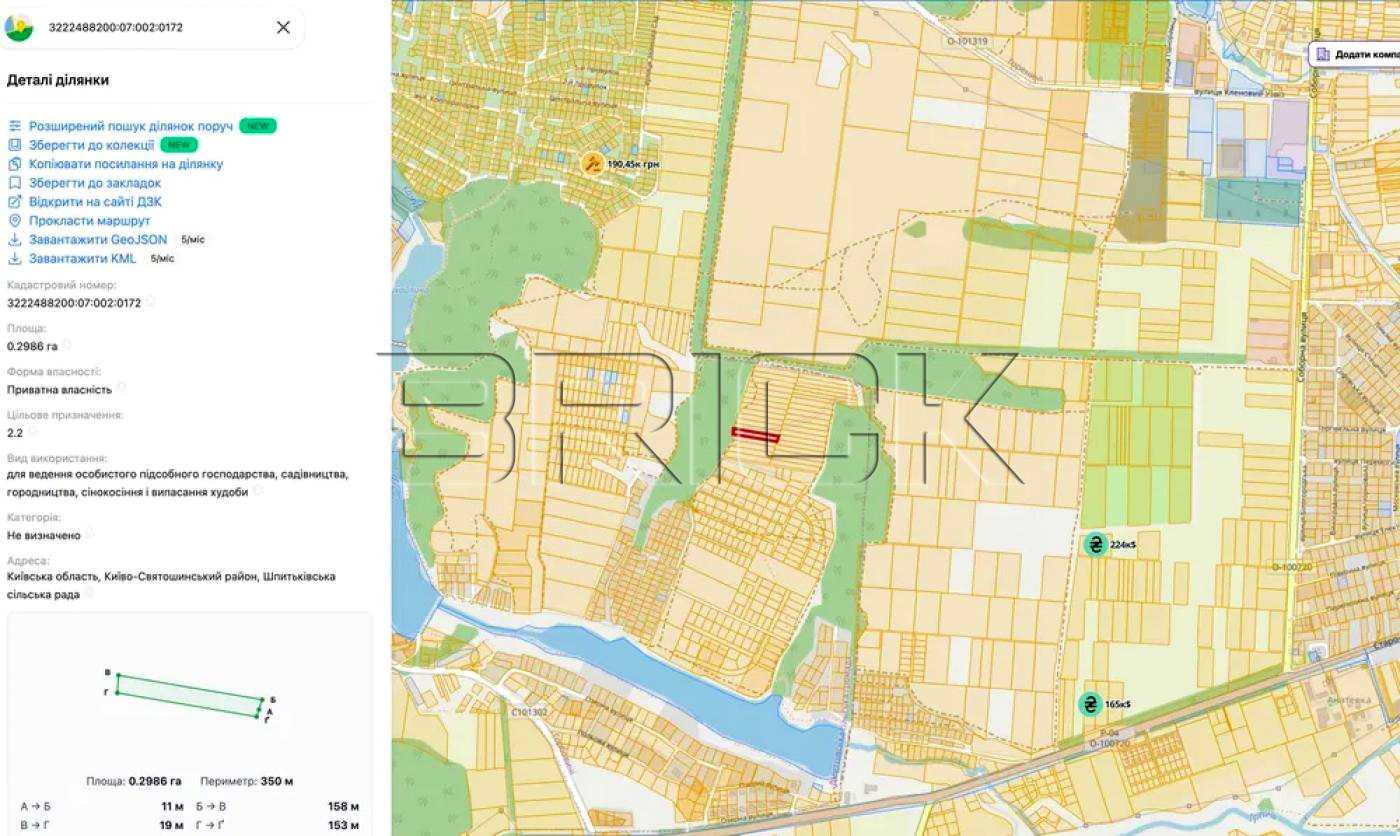This screenshot has height=836, width=1400.
Task: Click the app logo in the search bar
Action: pyautogui.click(x=19, y=27)
